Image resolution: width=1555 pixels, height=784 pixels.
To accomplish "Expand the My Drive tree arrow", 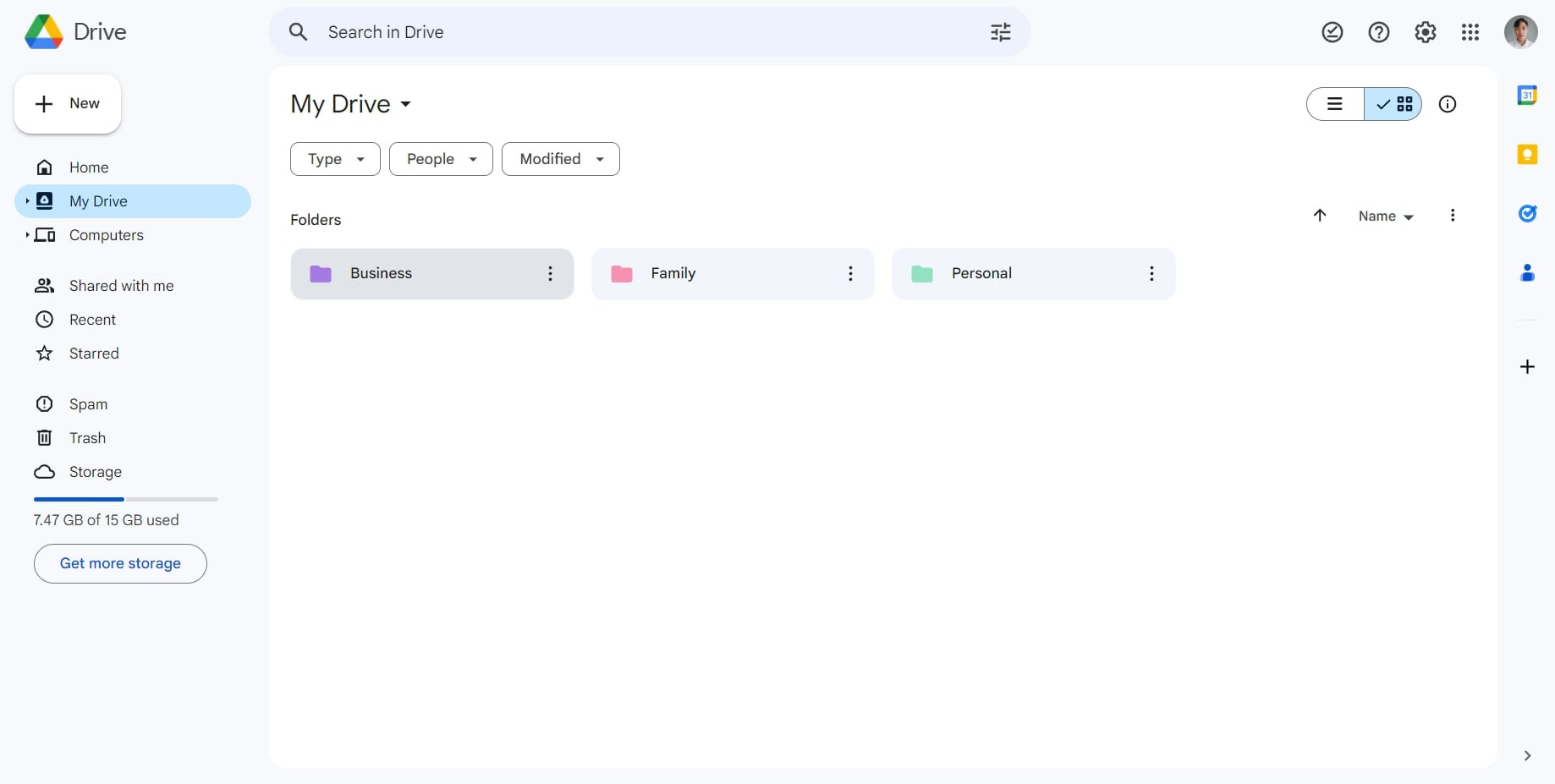I will pos(27,201).
